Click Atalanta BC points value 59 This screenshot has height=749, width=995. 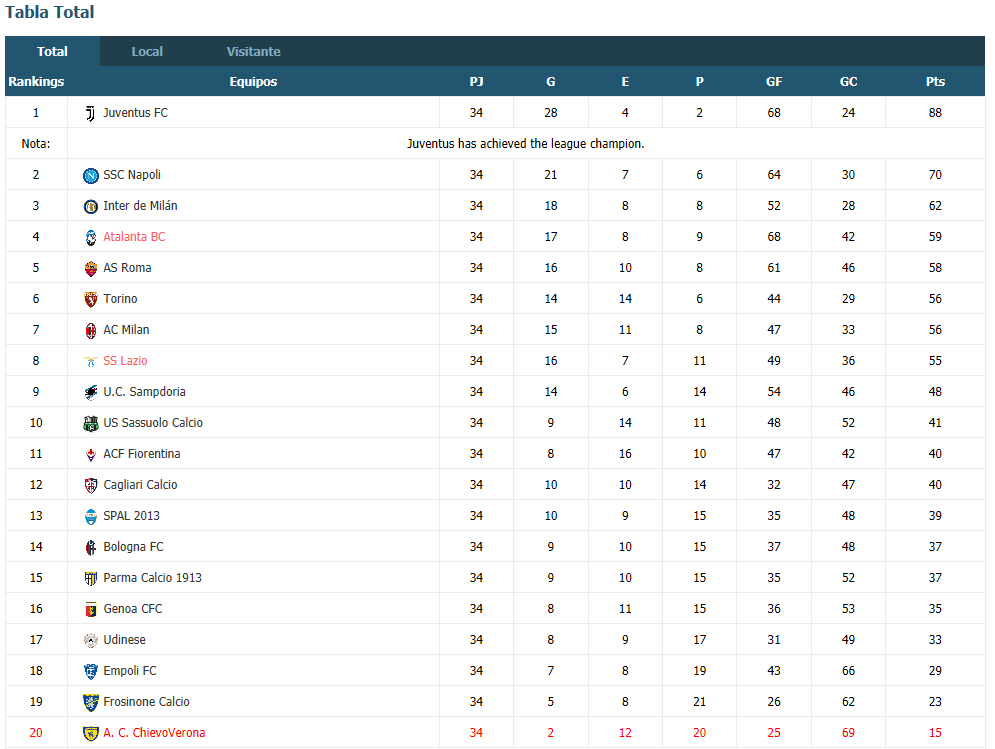[x=935, y=237]
